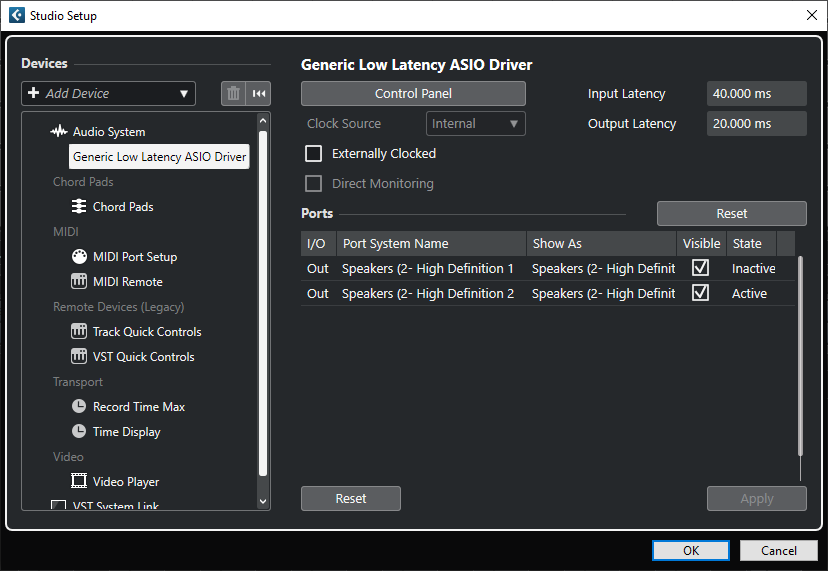Enable the Externally Clocked checkbox
The height and width of the screenshot is (571, 828).
tap(314, 154)
